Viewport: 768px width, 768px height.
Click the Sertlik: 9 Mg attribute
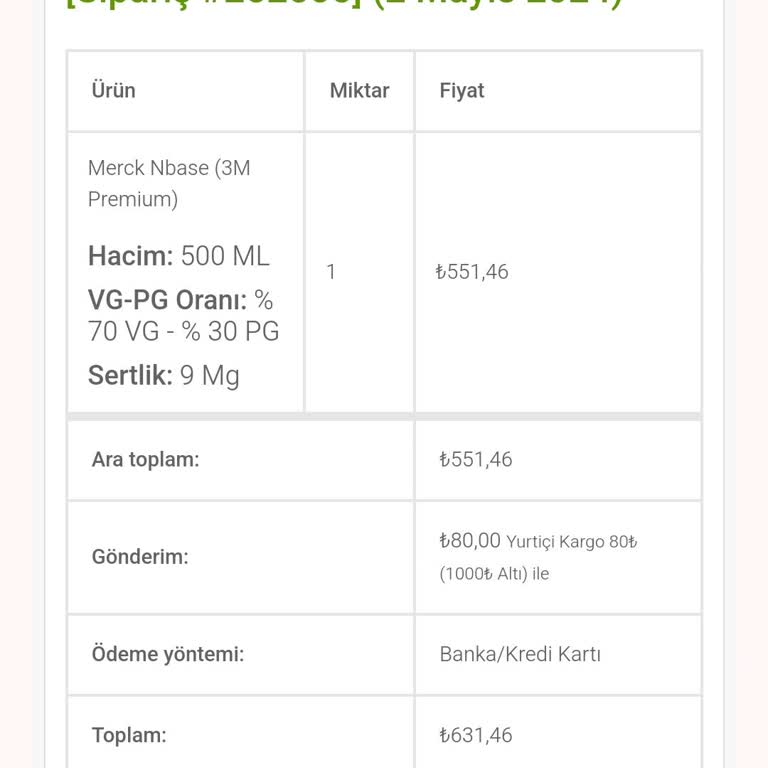[164, 375]
